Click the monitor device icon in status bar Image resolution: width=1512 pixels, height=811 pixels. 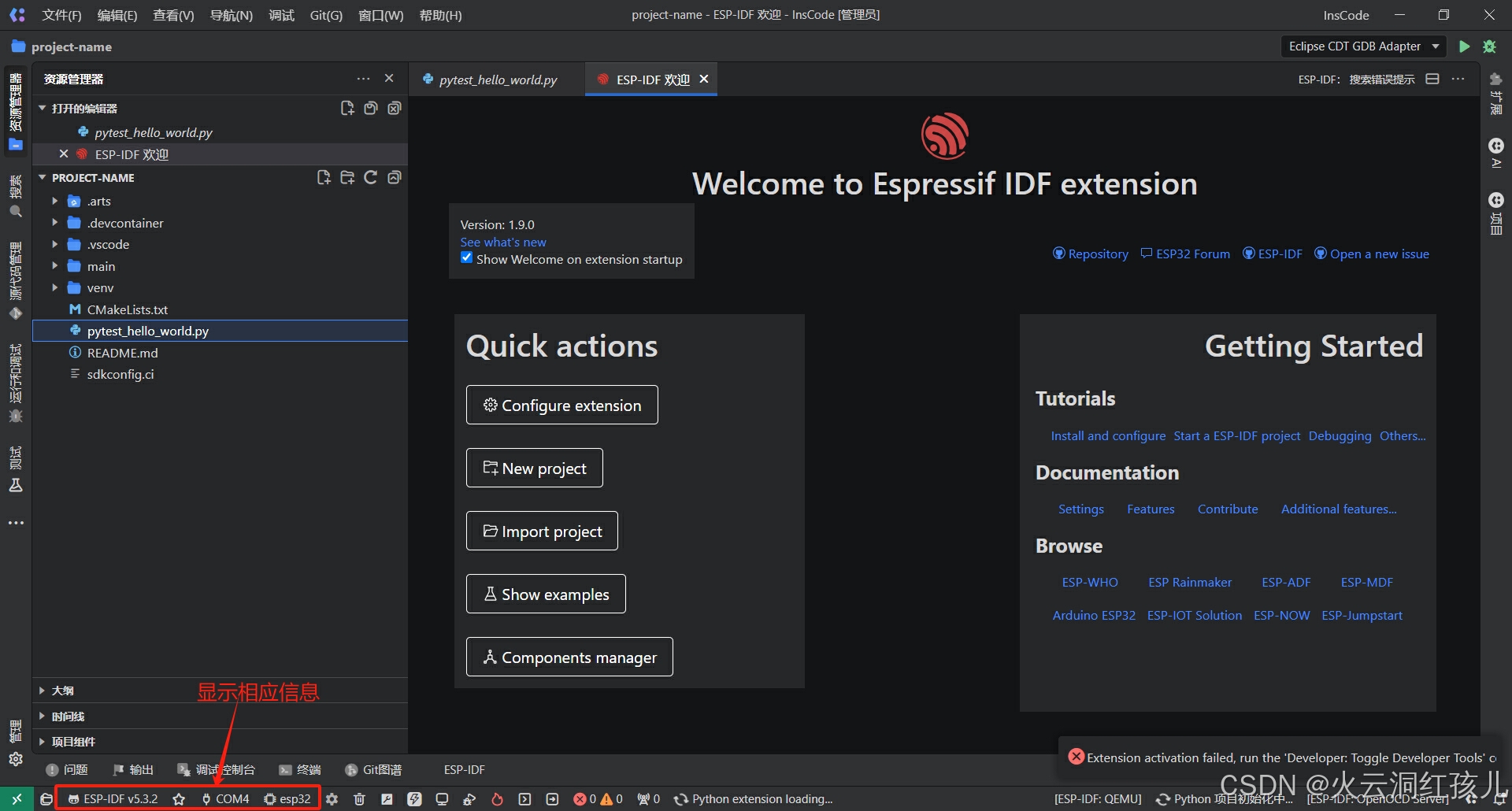point(442,798)
